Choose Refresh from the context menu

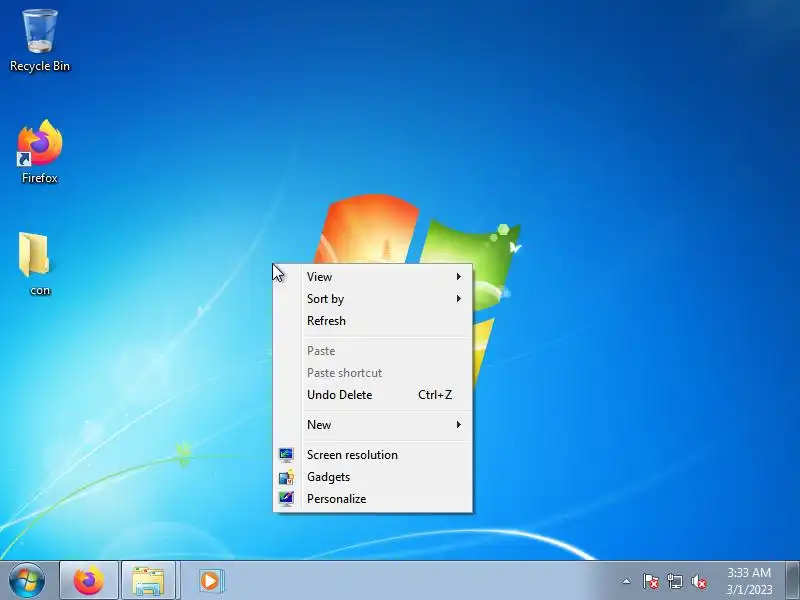[372, 320]
